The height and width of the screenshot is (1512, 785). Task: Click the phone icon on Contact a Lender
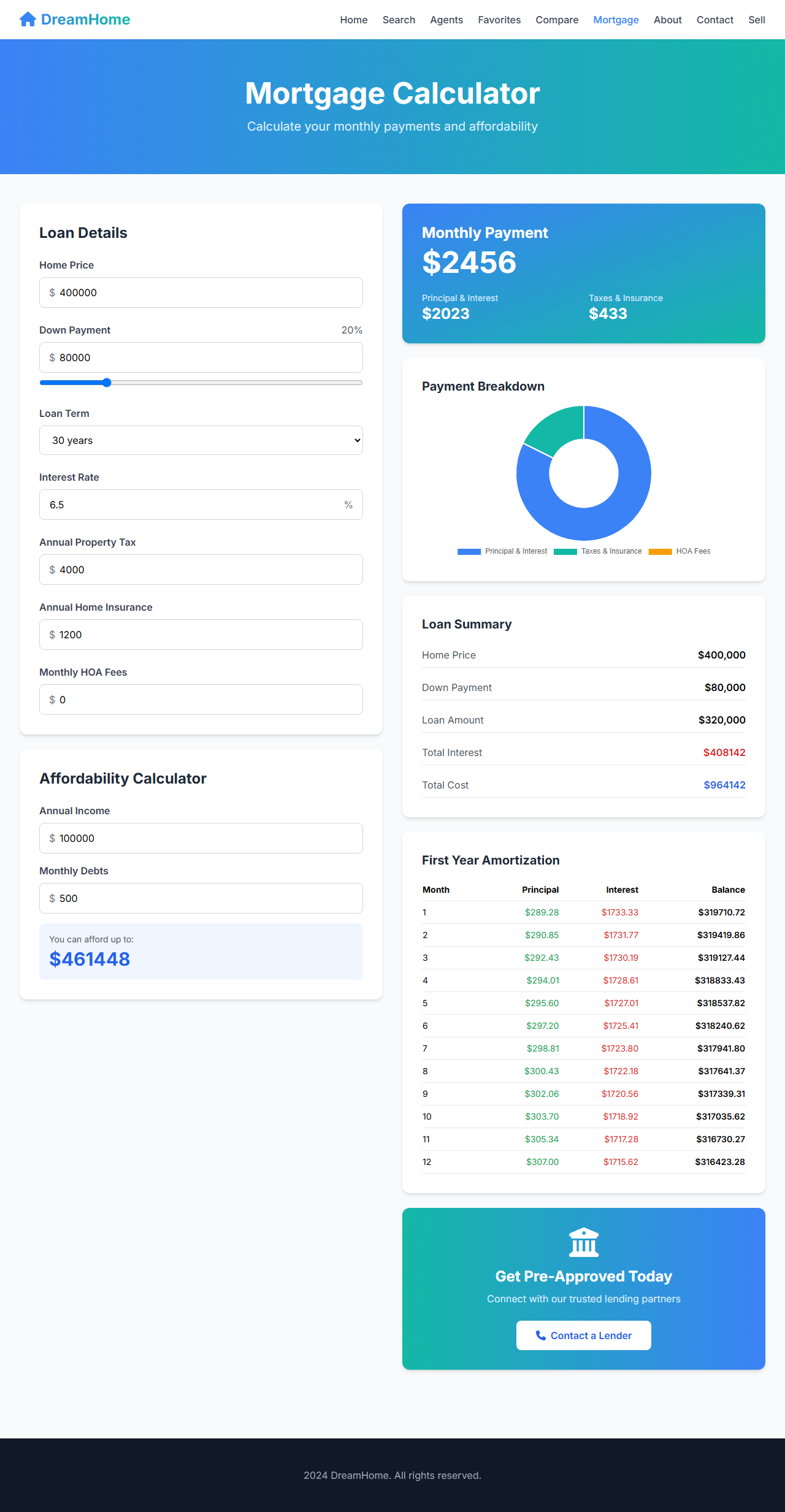(x=540, y=1335)
